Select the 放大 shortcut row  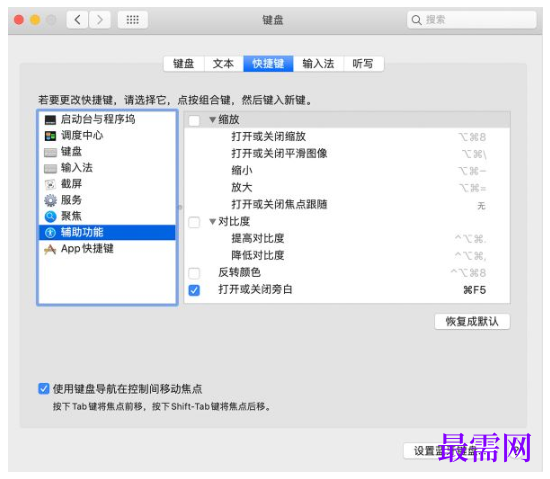click(x=347, y=188)
